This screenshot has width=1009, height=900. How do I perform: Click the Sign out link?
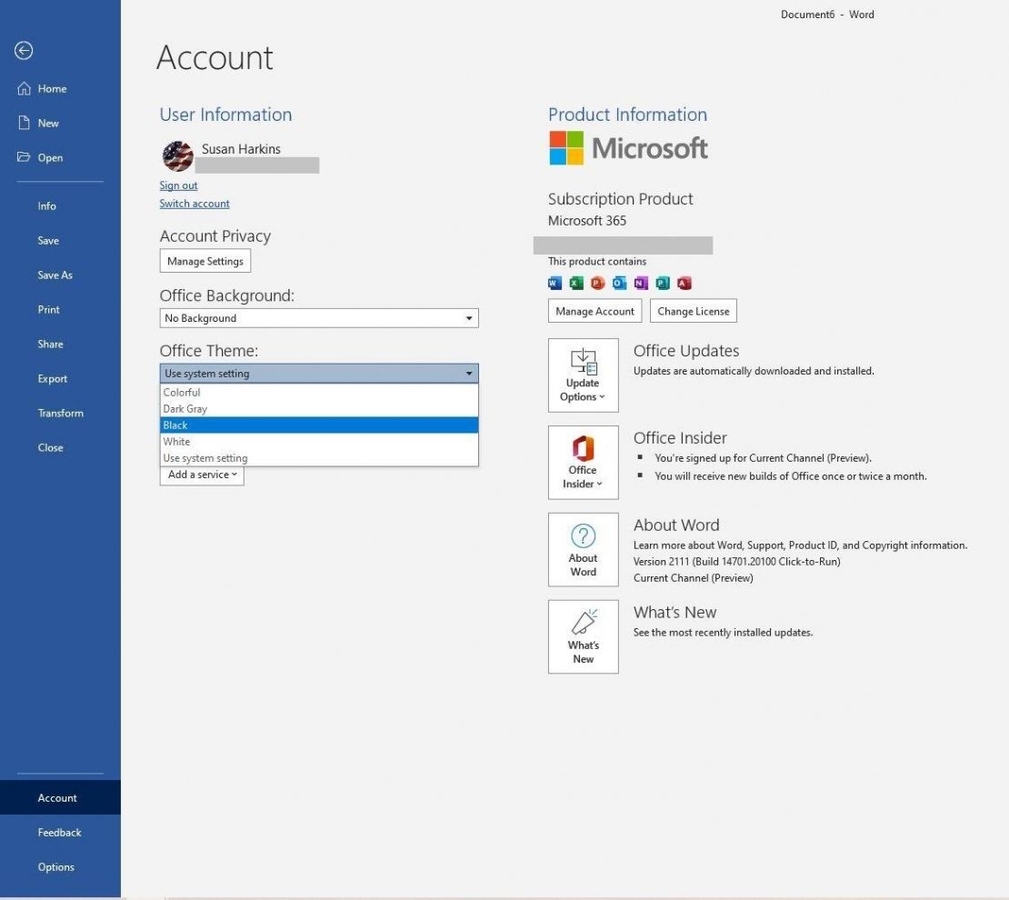tap(178, 185)
